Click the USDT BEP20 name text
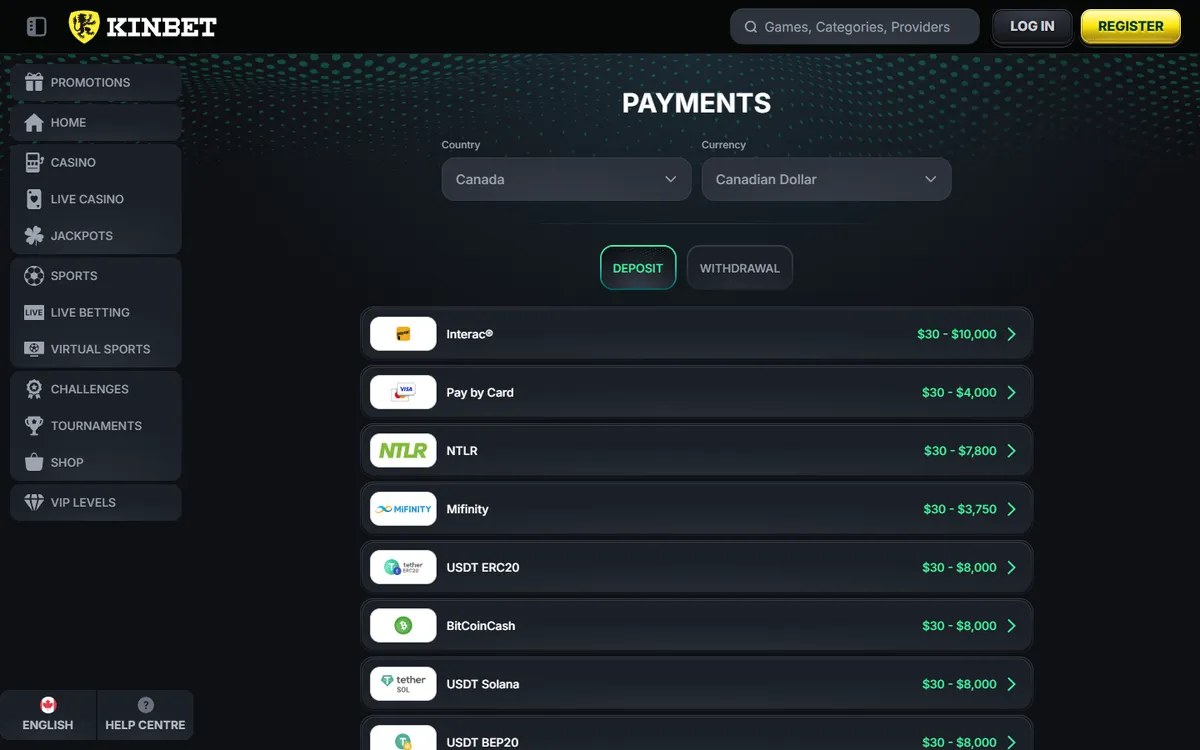This screenshot has height=750, width=1200. tap(483, 742)
